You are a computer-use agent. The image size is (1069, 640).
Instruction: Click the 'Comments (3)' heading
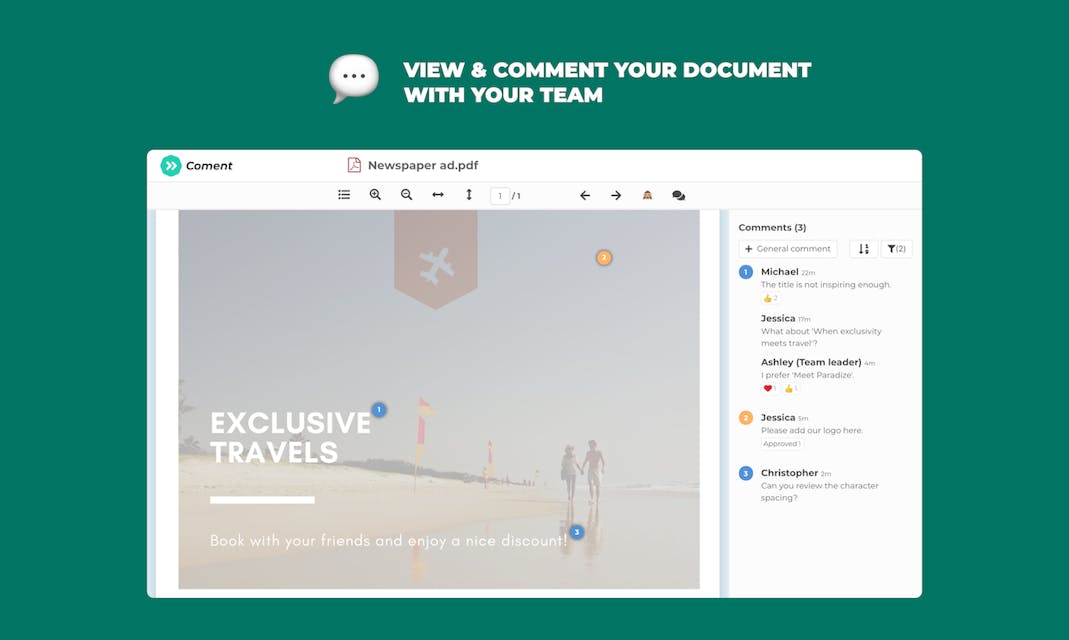tap(772, 228)
